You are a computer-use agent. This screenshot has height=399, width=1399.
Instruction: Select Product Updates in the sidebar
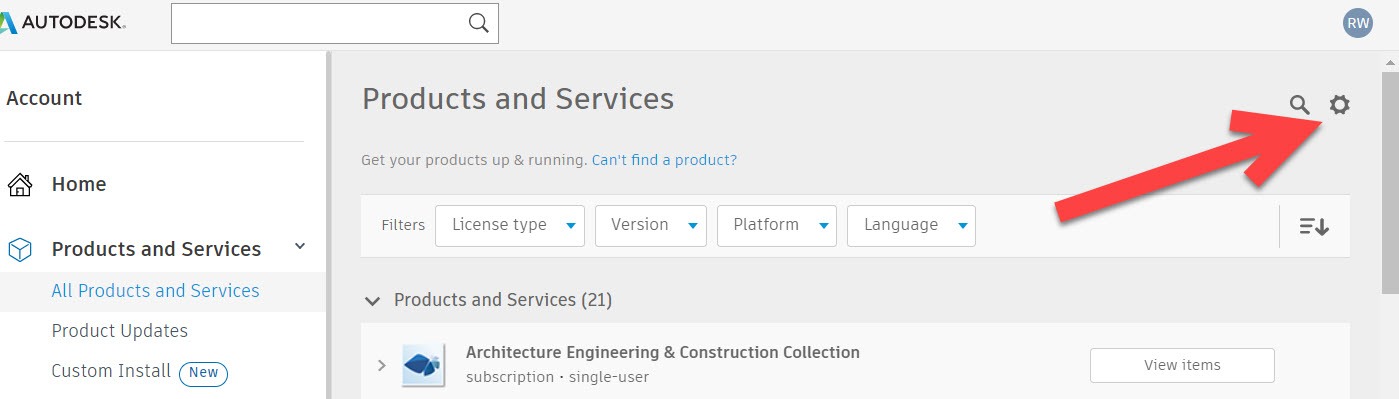coord(120,330)
